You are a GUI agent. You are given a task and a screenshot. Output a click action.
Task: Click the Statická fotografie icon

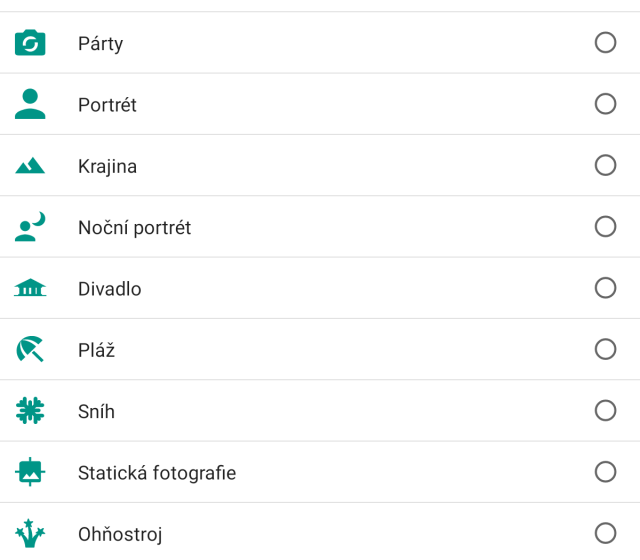[30, 471]
